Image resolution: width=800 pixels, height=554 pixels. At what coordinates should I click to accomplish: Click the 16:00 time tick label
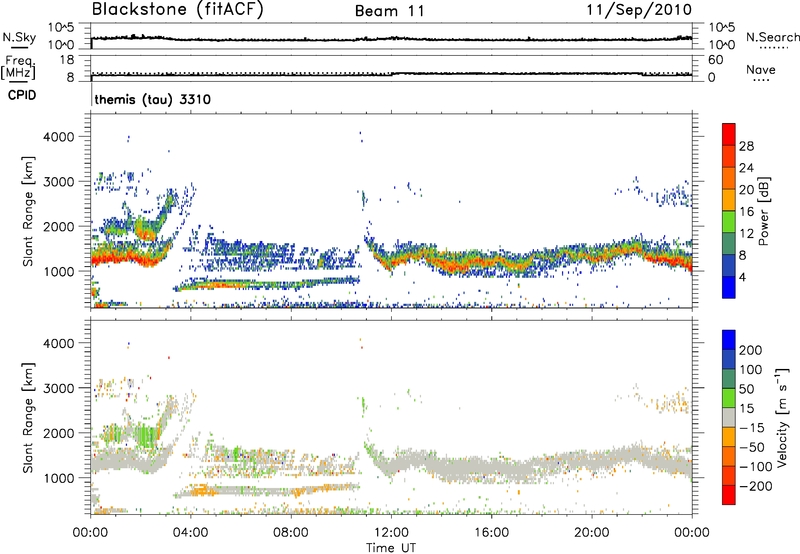pyautogui.click(x=491, y=533)
